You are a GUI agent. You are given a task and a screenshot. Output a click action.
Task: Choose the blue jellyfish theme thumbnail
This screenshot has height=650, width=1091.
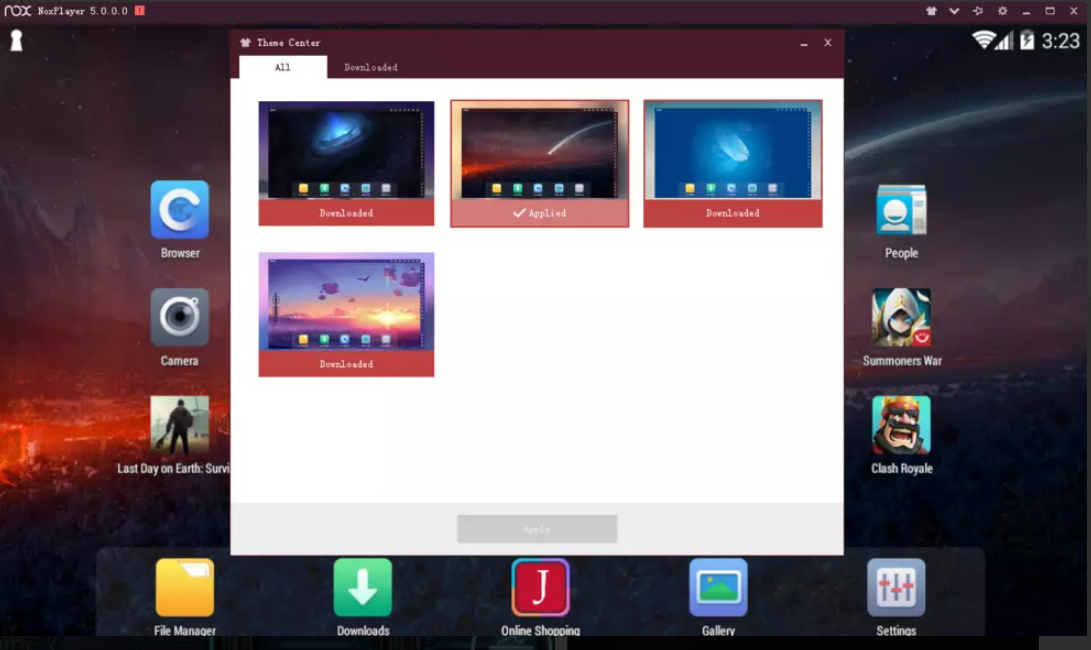[x=732, y=151]
